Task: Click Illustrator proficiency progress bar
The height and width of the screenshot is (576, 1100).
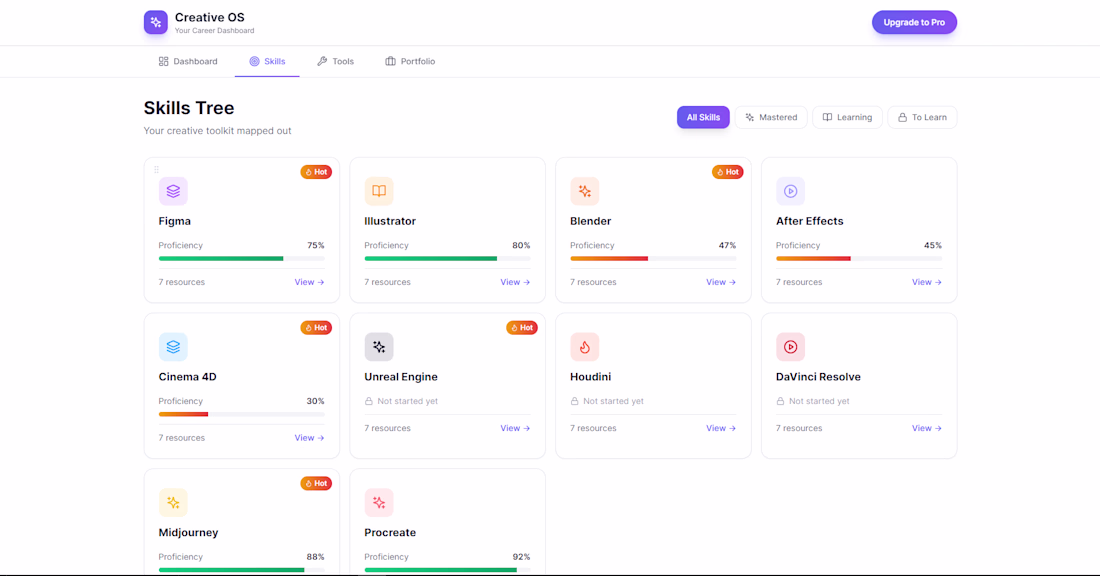Action: 447,258
